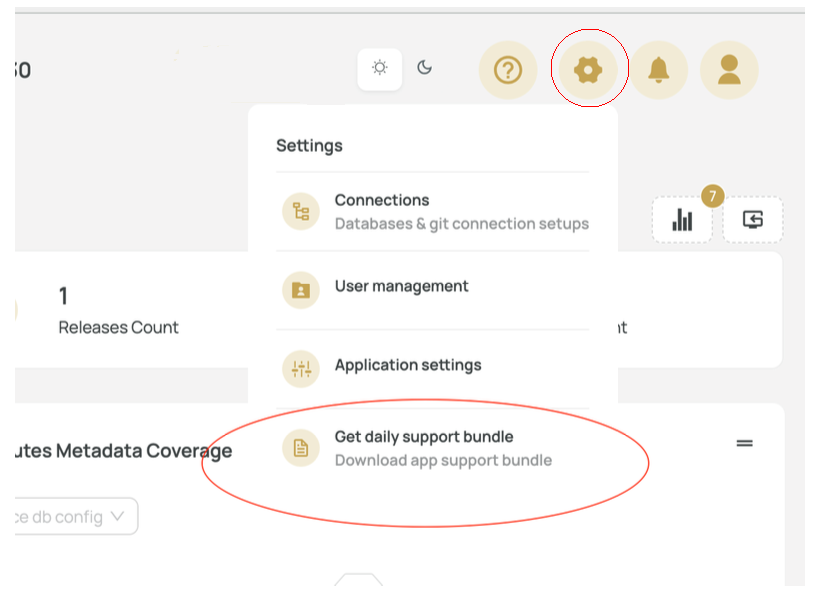Choose User management from Settings menu
The height and width of the screenshot is (604, 820).
[401, 286]
